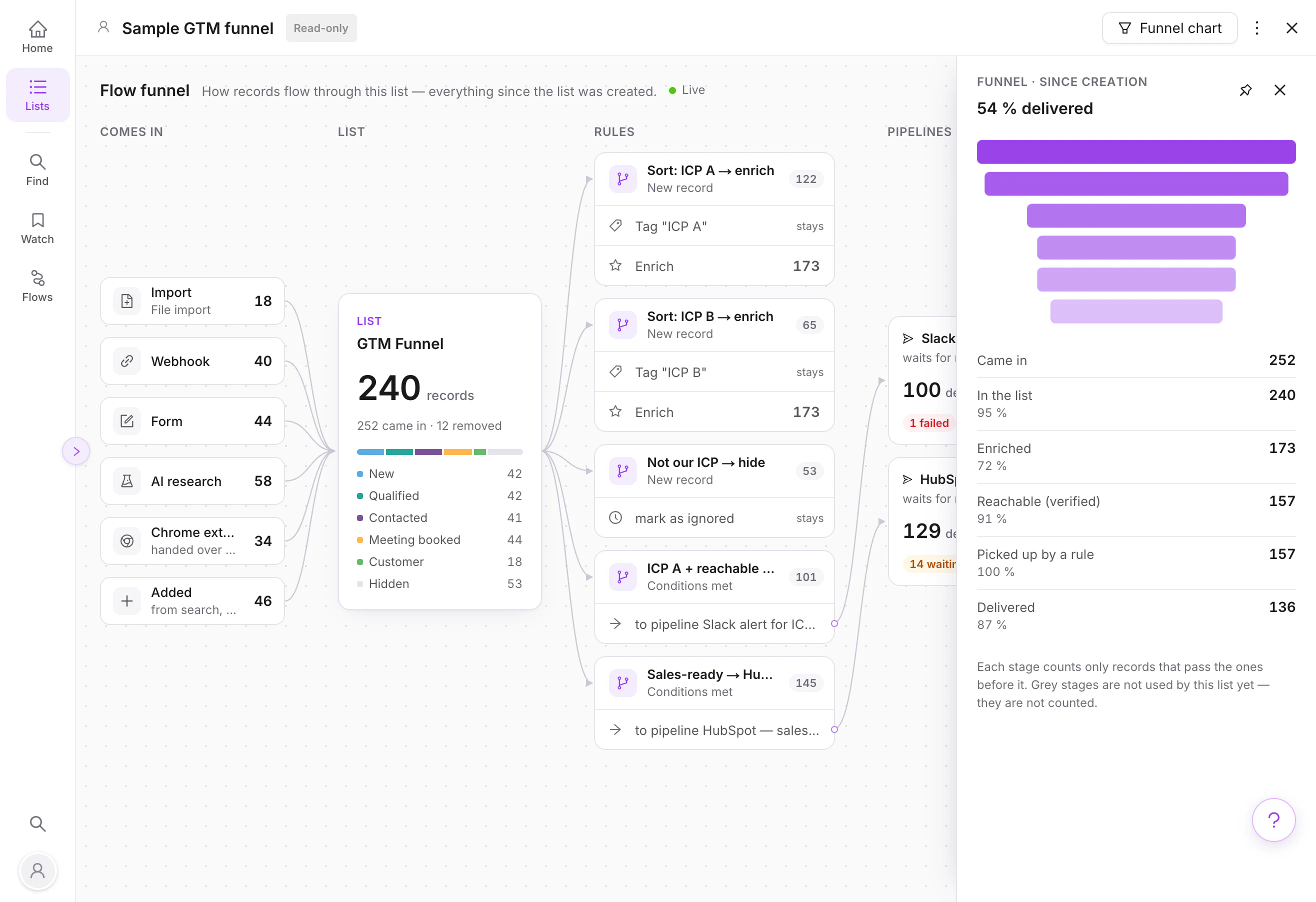This screenshot has height=902, width=1316.
Task: Click the AI research flask icon
Action: click(127, 481)
